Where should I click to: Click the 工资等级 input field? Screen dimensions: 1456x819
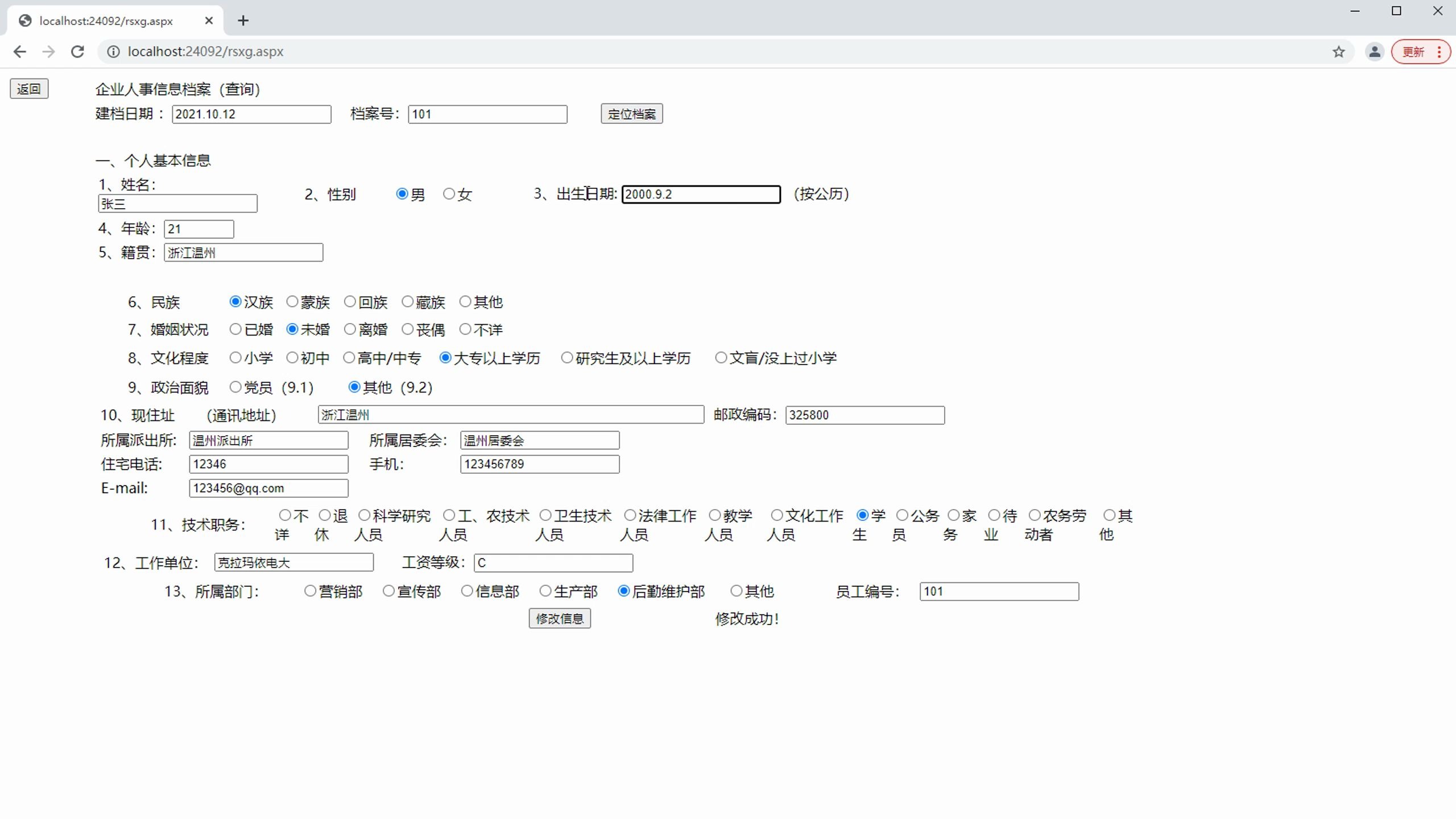pyautogui.click(x=553, y=562)
